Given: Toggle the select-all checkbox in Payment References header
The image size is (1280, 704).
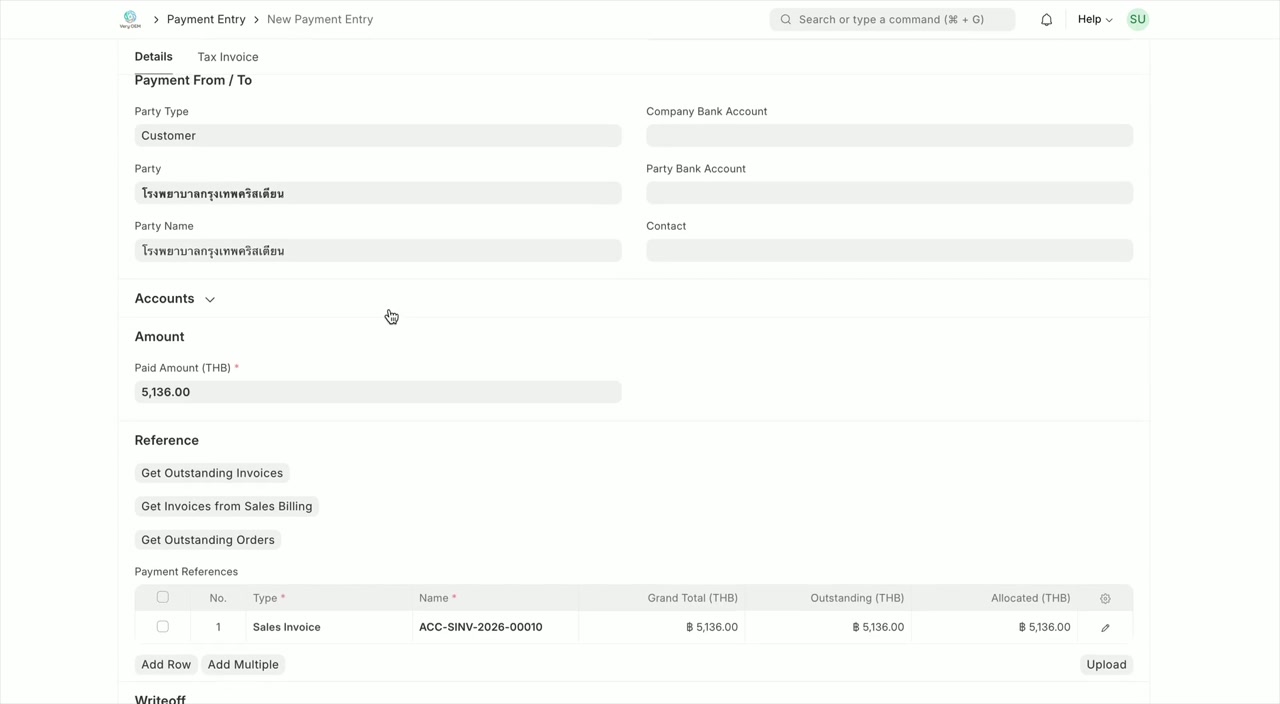Looking at the screenshot, I should point(162,596).
